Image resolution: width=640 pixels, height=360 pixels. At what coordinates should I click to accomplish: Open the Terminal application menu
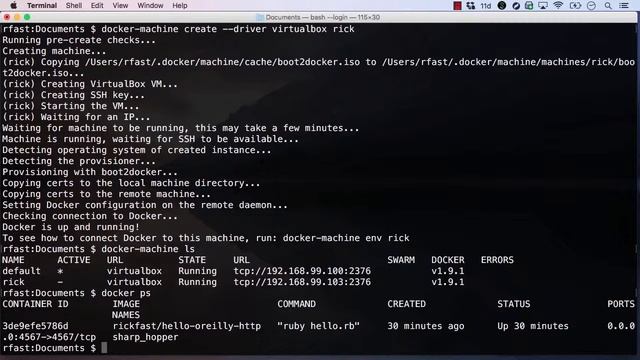(42, 5)
